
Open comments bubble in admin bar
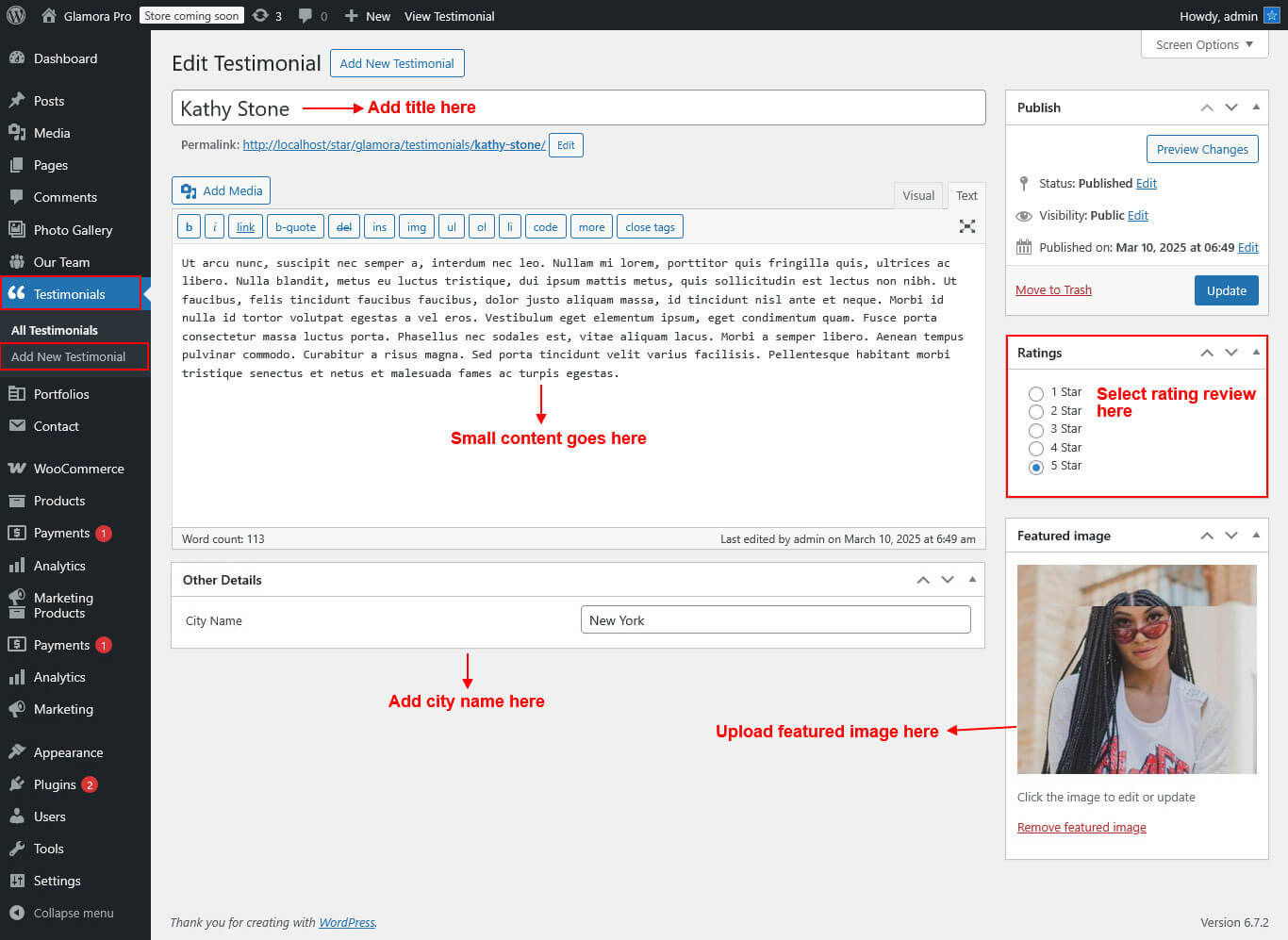[x=305, y=15]
